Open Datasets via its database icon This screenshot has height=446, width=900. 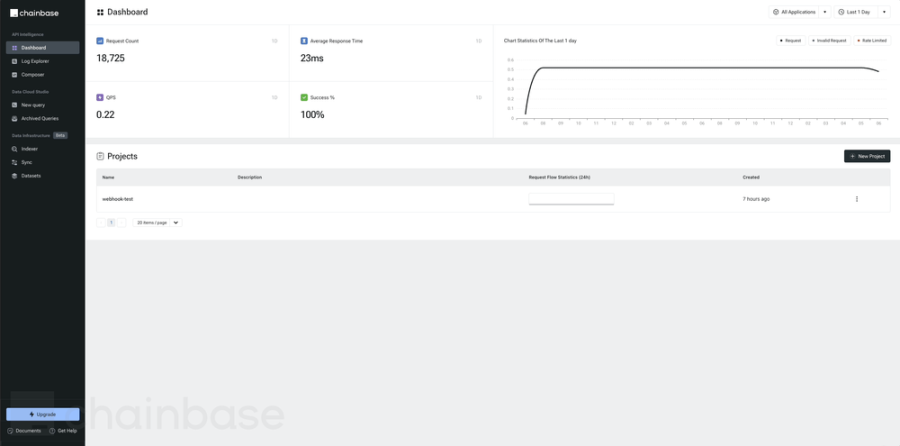coord(13,176)
